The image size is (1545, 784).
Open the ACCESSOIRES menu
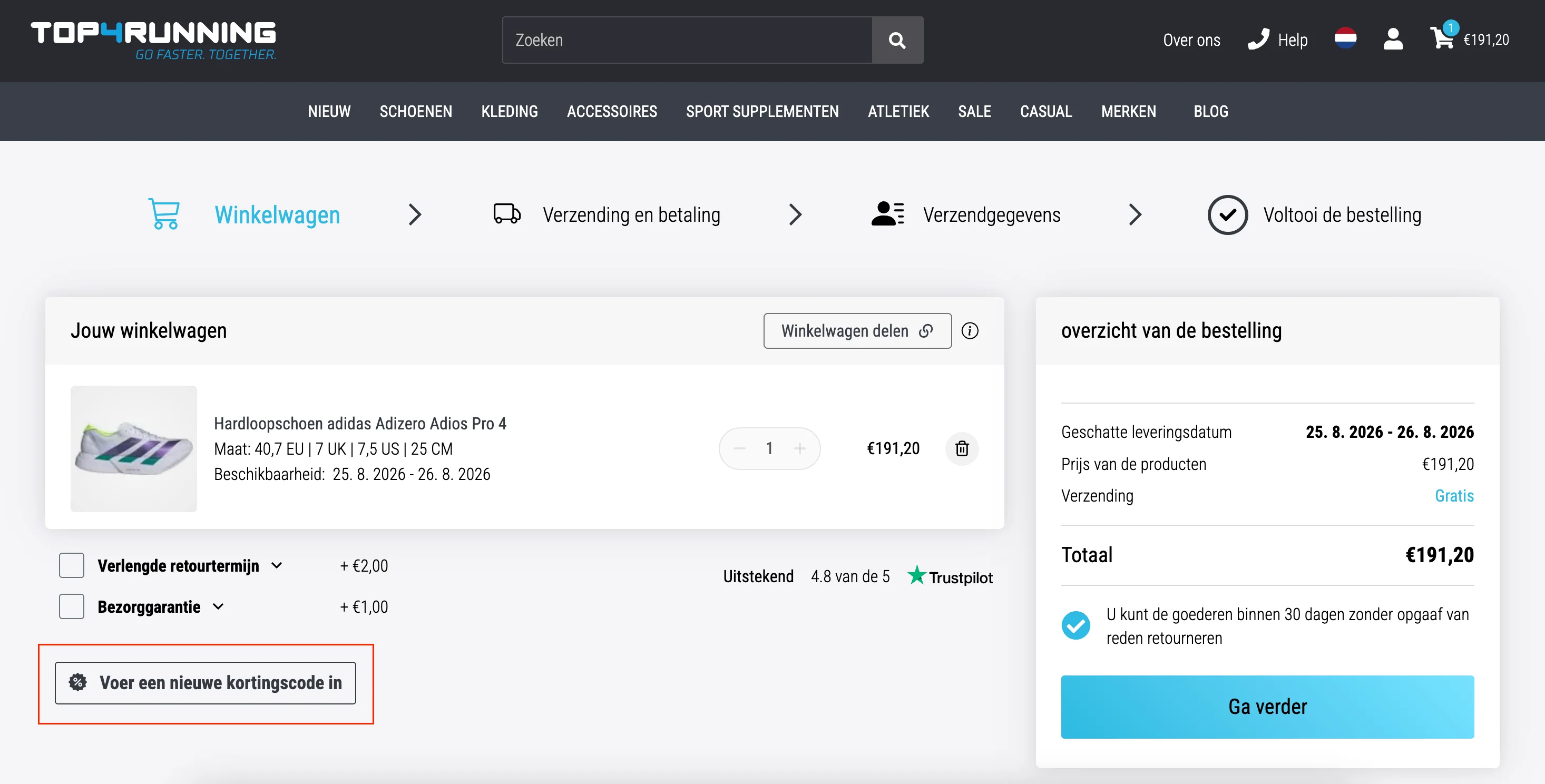point(612,112)
